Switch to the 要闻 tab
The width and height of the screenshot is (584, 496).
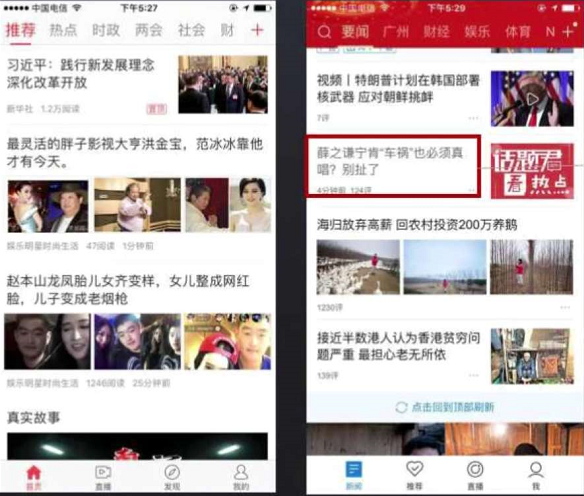pos(355,32)
